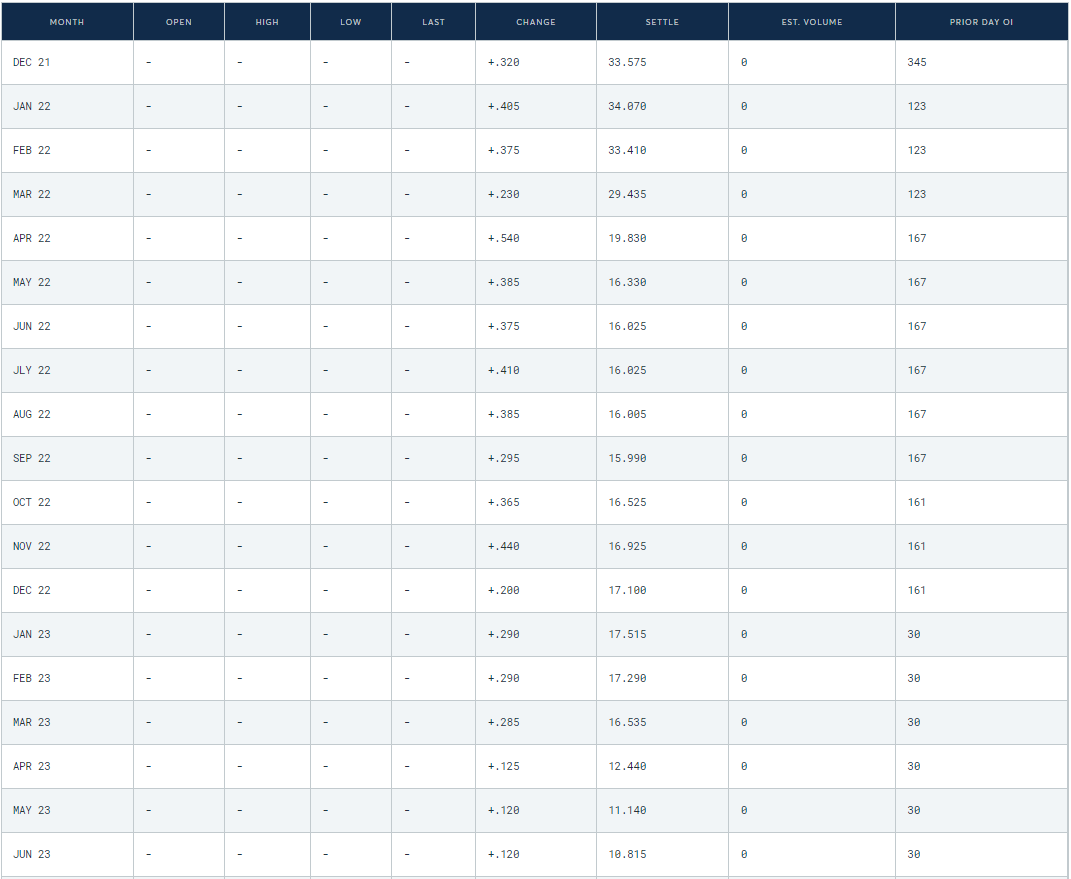Click the SETTLE column header
The height and width of the screenshot is (879, 1071).
click(662, 22)
